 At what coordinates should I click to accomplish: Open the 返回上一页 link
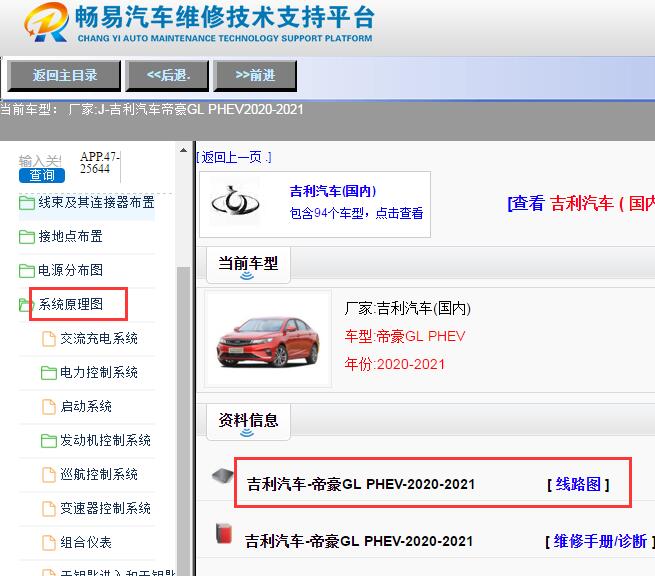[234, 157]
